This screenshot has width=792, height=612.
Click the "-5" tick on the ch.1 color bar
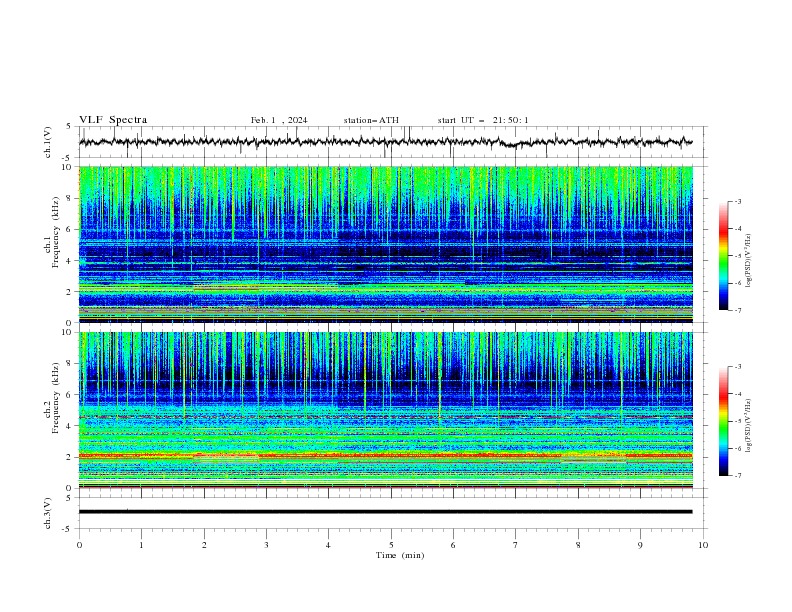point(737,256)
